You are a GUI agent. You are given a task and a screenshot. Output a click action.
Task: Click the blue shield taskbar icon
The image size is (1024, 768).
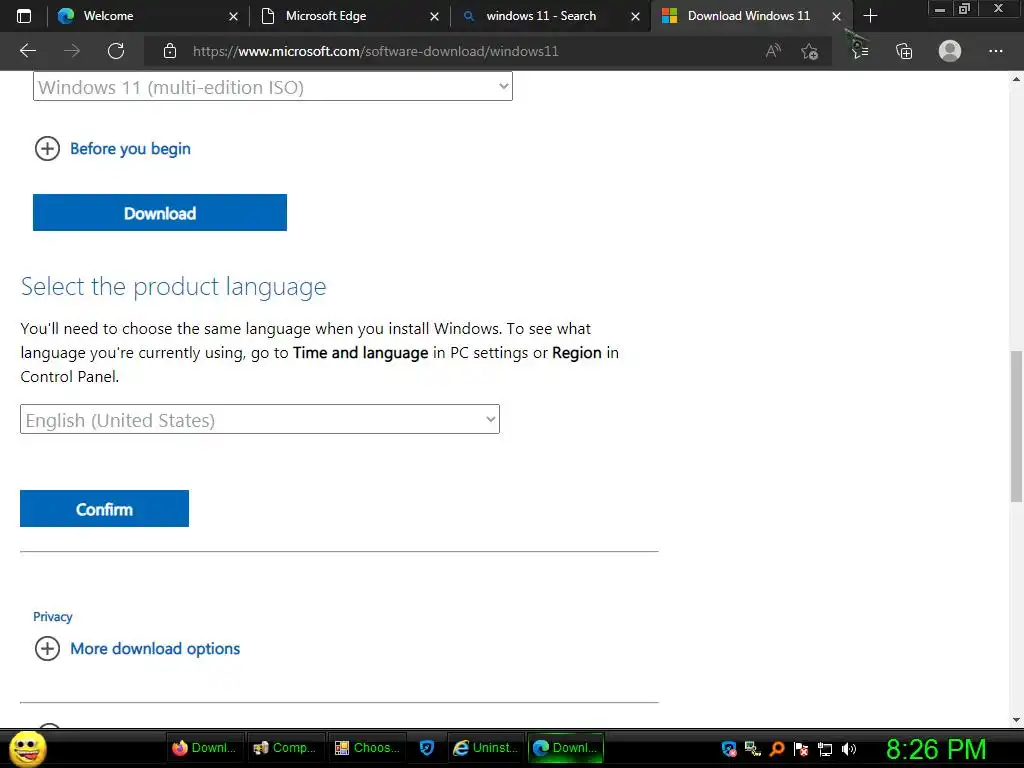click(x=427, y=748)
